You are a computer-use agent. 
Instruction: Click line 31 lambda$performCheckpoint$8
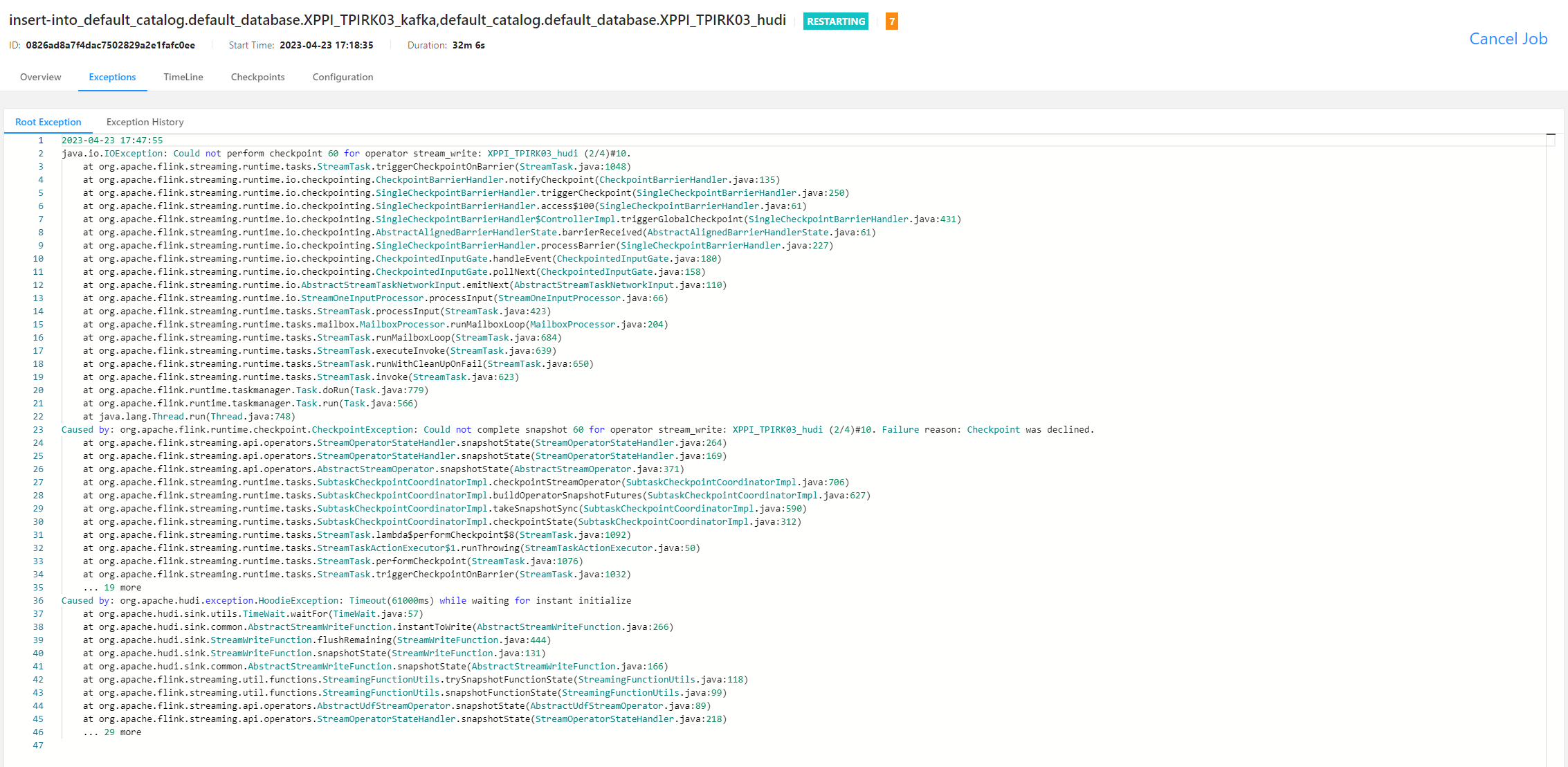click(x=357, y=534)
